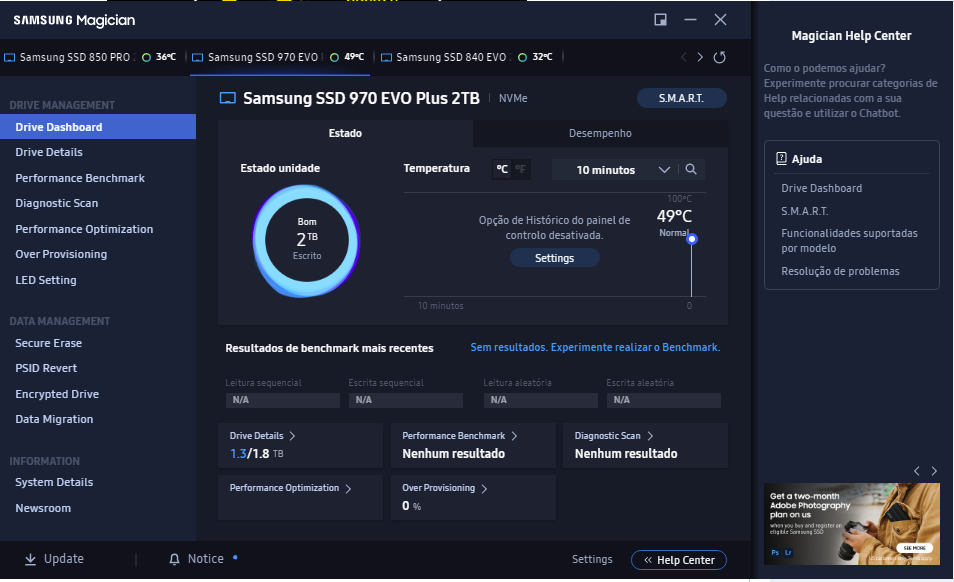This screenshot has height=582, width=954.
Task: Click the S.M.A.R.T. button
Action: pos(681,98)
